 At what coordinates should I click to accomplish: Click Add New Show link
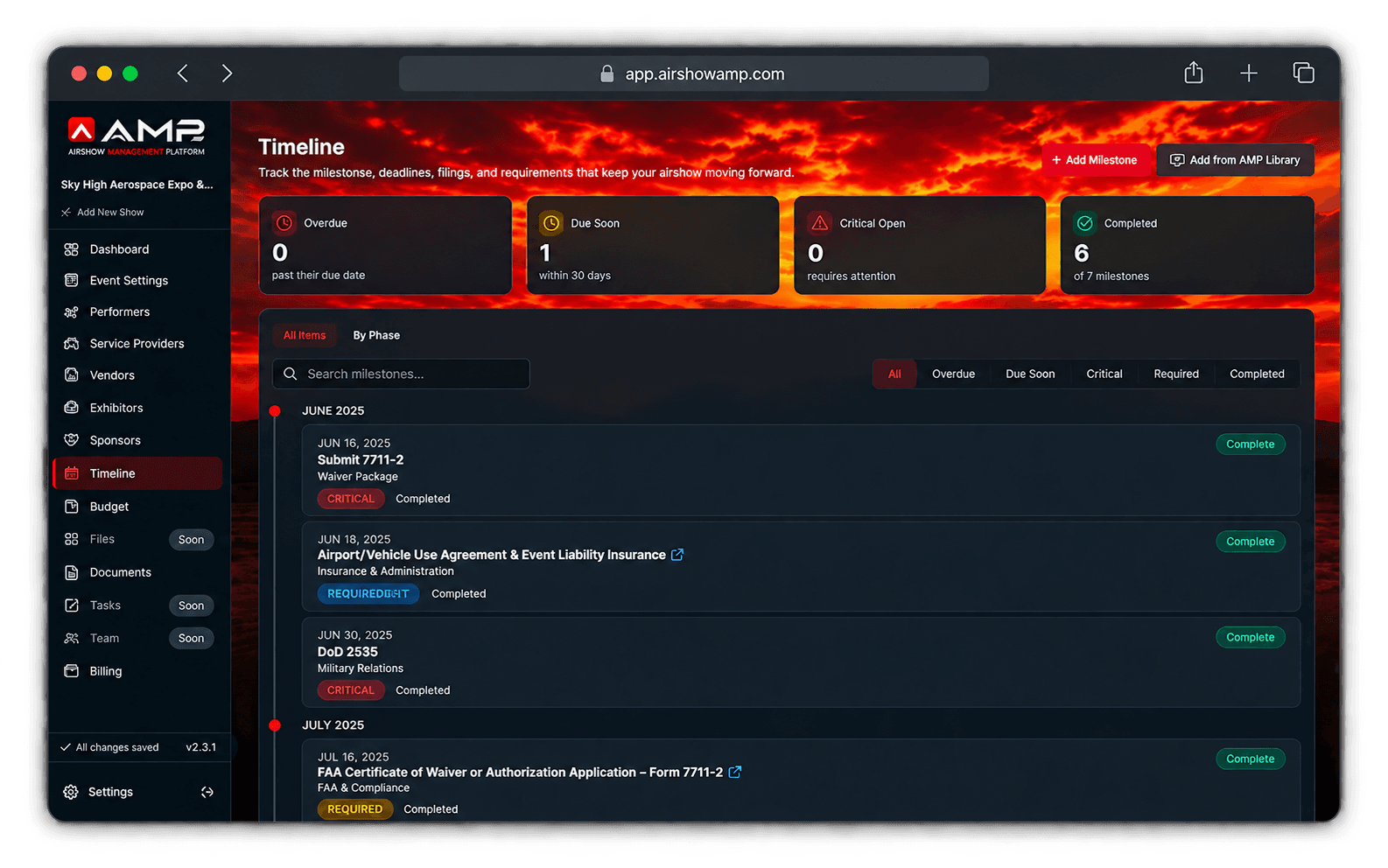[102, 212]
